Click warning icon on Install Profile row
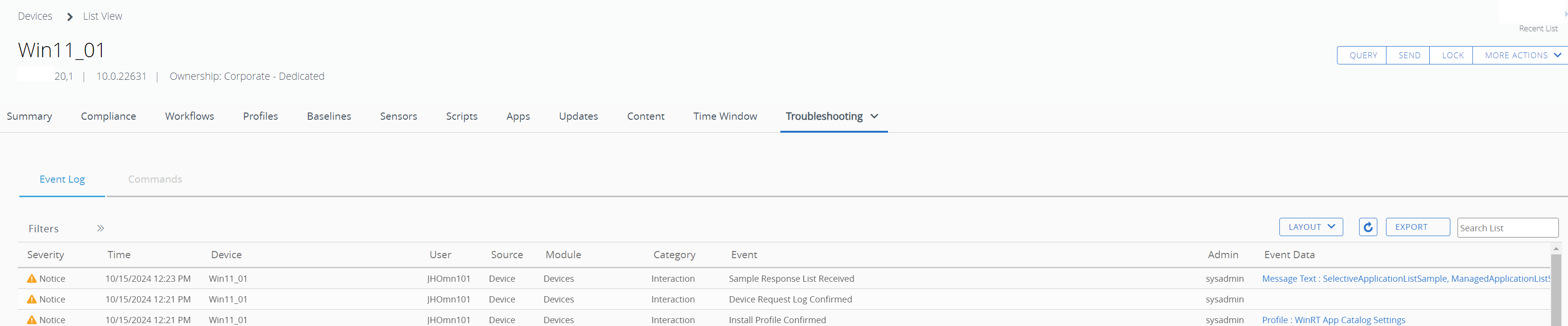 [x=32, y=320]
